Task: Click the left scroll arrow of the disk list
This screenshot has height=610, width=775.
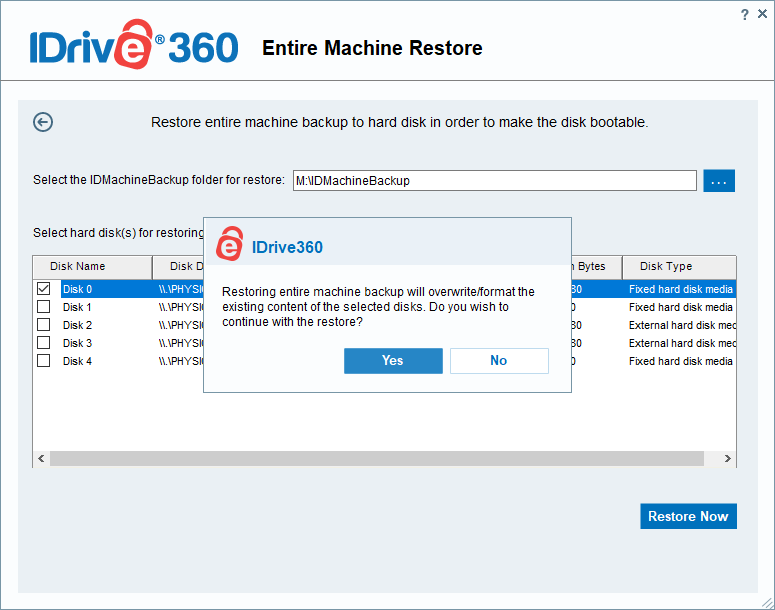Action: click(x=41, y=458)
